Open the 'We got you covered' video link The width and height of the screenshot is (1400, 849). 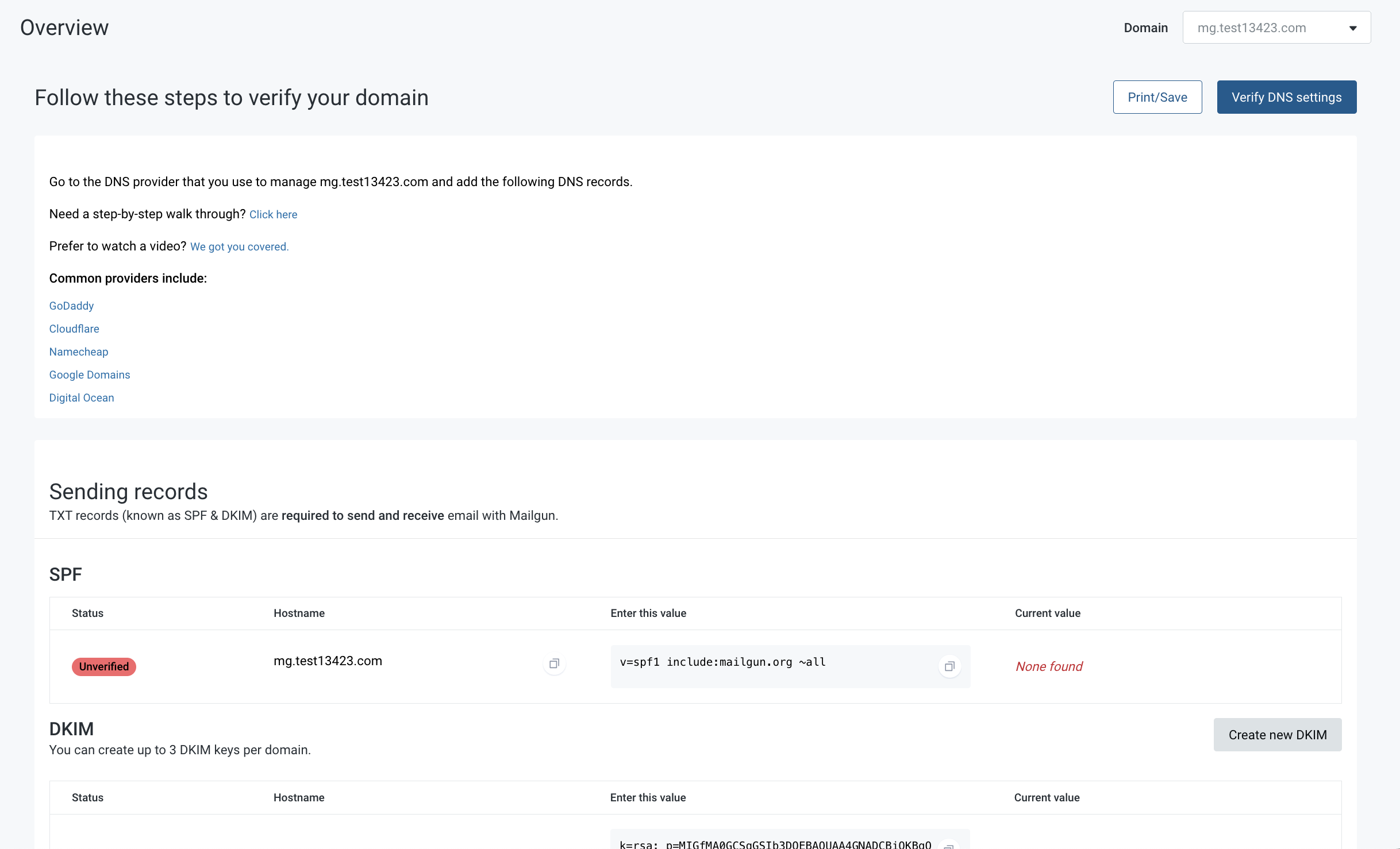(x=239, y=246)
